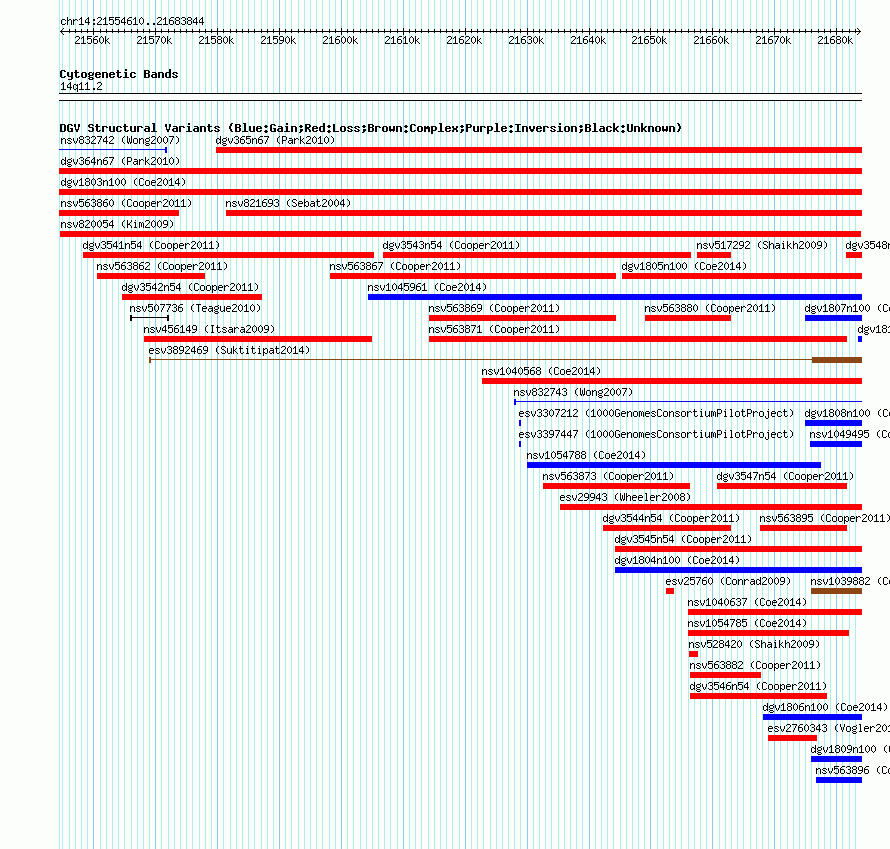The height and width of the screenshot is (849, 890).
Task: Select the dgv1807n100 variant label
Action: (x=847, y=308)
